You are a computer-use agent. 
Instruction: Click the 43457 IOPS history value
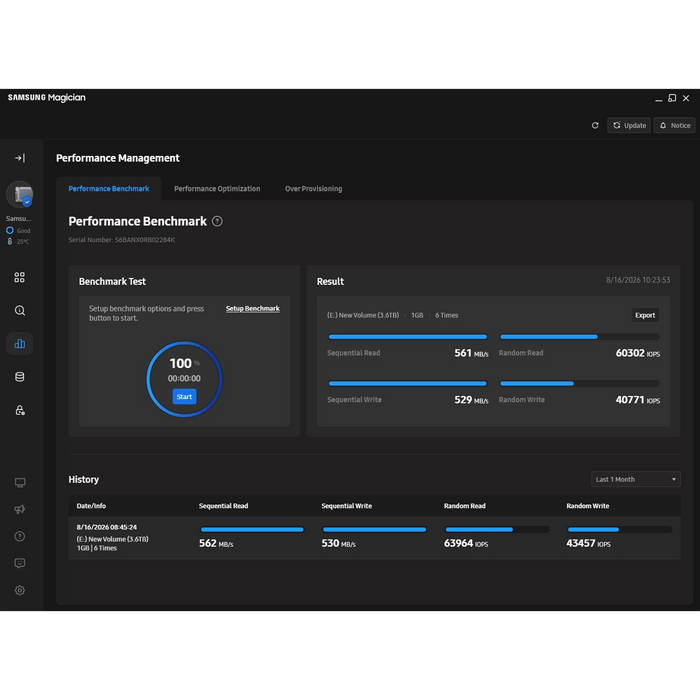[x=588, y=543]
